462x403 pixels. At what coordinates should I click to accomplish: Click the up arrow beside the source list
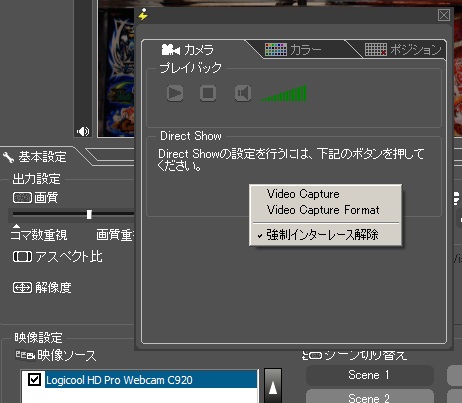pyautogui.click(x=273, y=387)
